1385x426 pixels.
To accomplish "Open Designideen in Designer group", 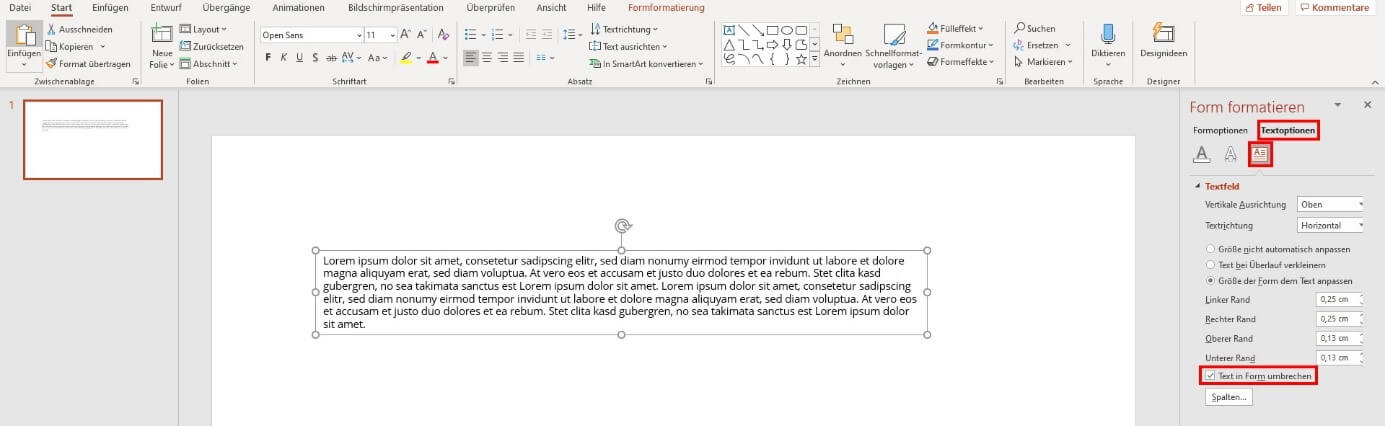I will coord(1163,38).
